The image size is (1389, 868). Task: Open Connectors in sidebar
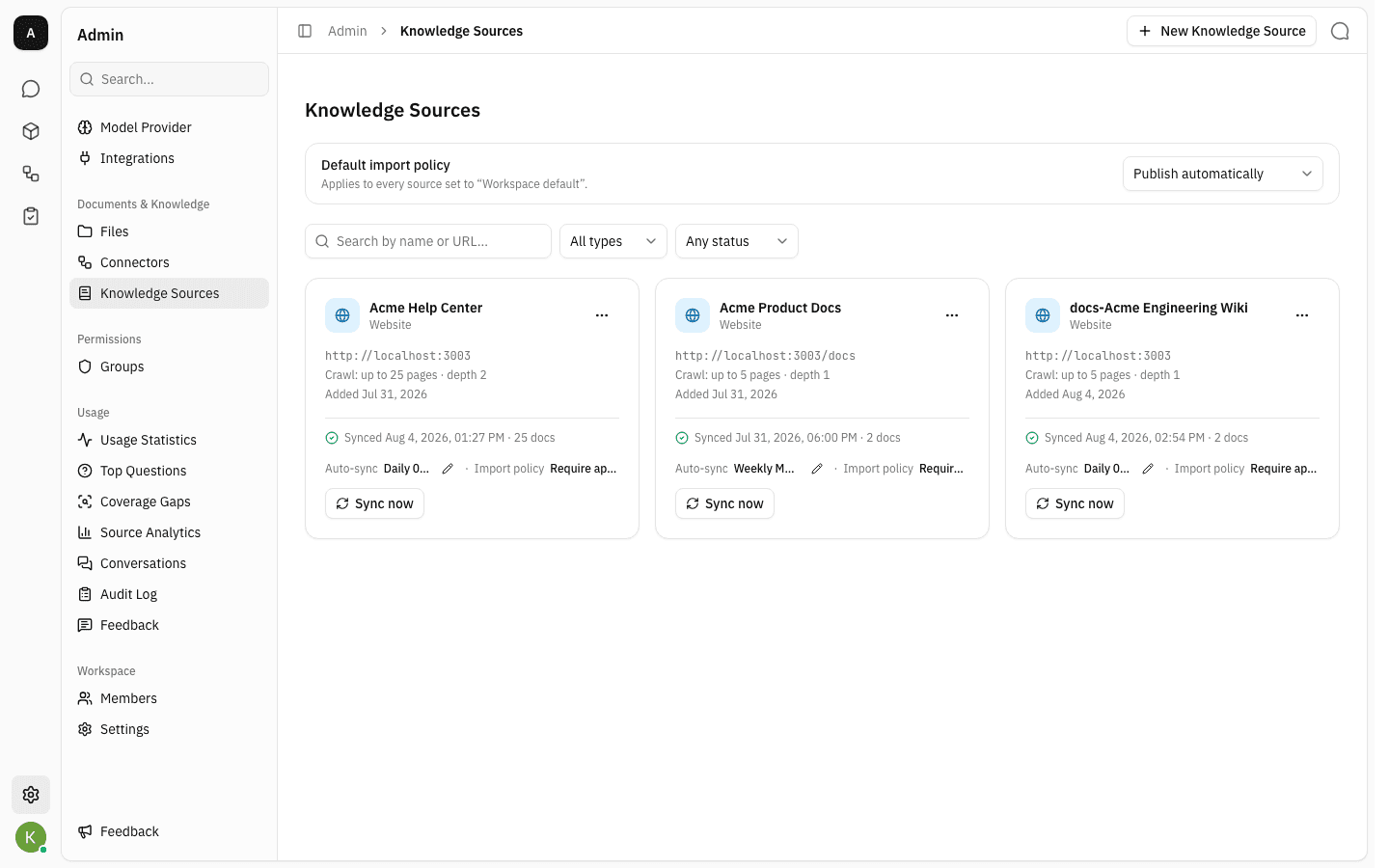(x=169, y=262)
